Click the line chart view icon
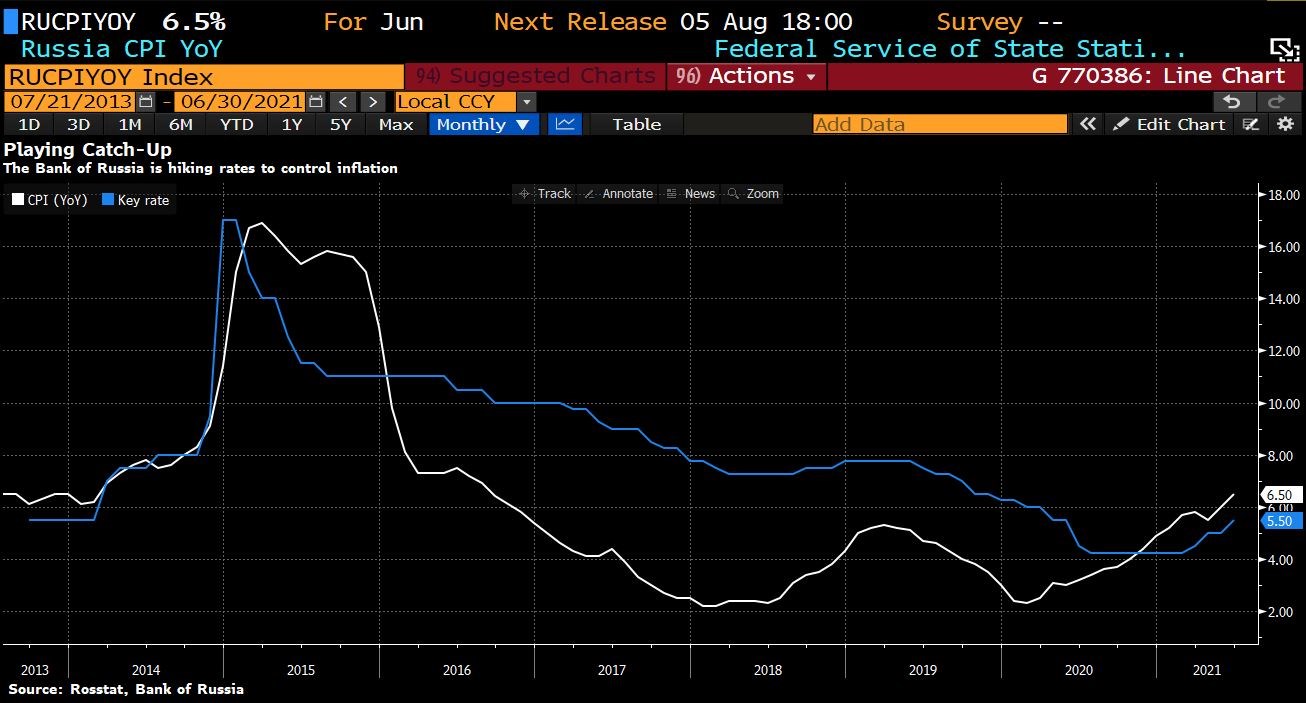This screenshot has width=1306, height=703. pyautogui.click(x=565, y=124)
